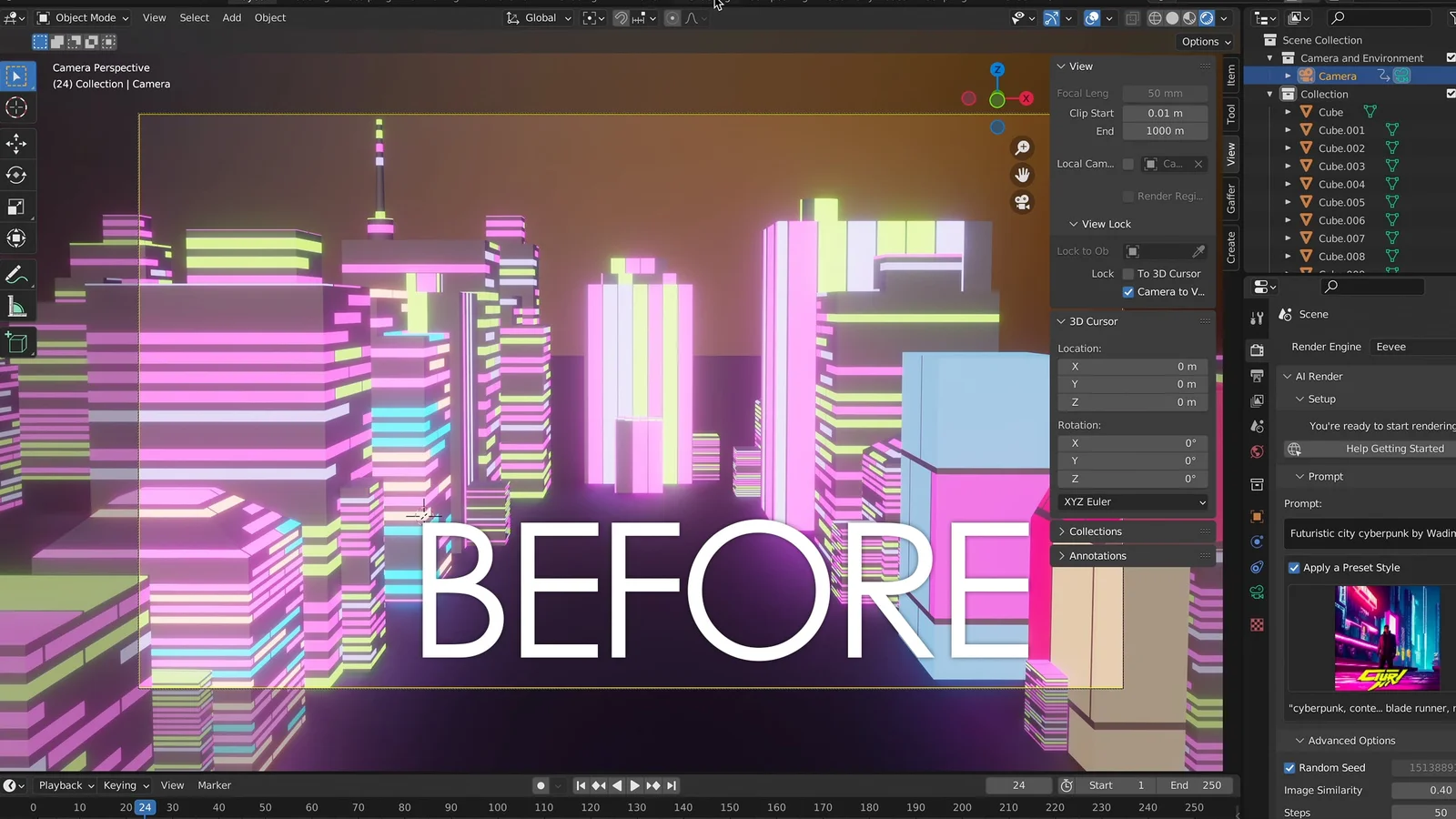Disable Random Seed in AI Render
Screen dimensions: 1456x819
[1289, 767]
